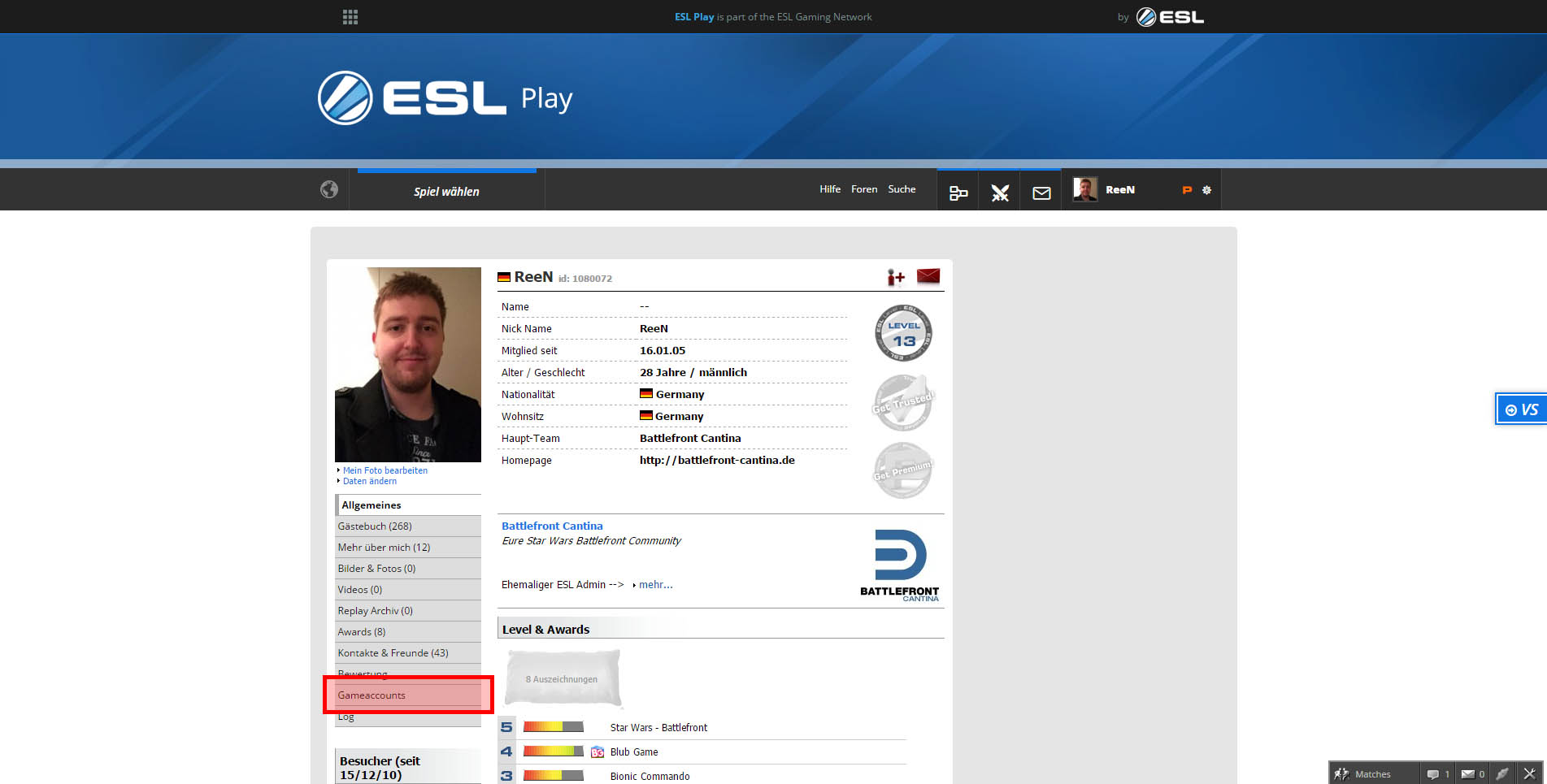
Task: Open the mail counter in the bottom bar
Action: 1472,773
